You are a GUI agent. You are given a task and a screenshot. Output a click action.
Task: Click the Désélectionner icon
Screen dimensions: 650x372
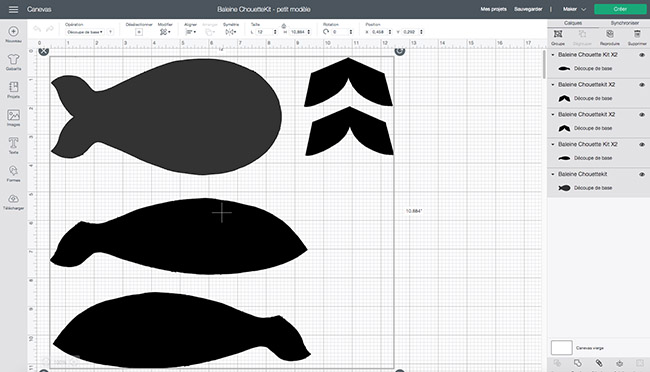[x=139, y=32]
